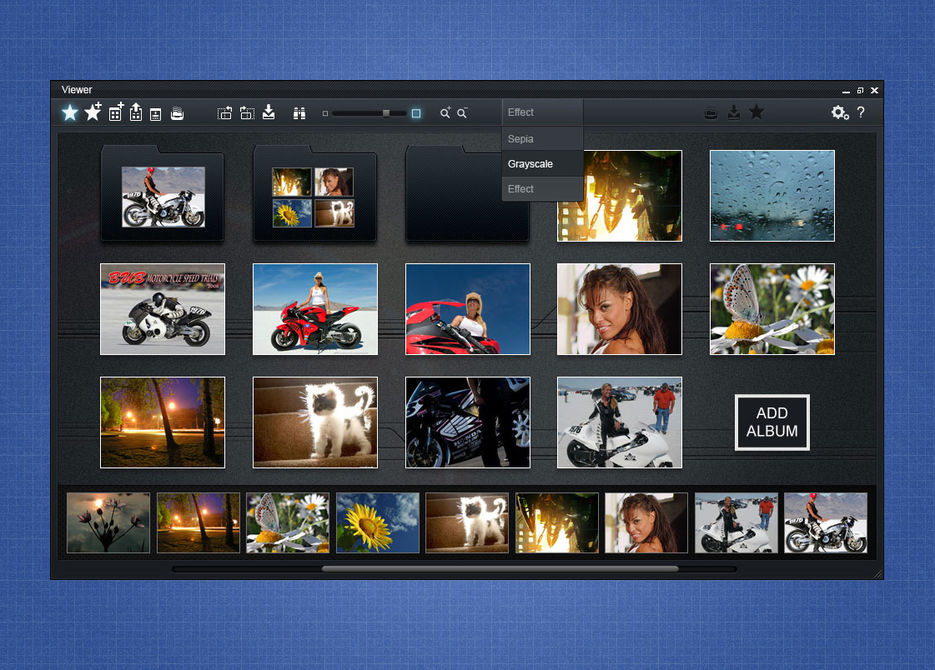Click the new album grid-plus icon
This screenshot has height=670, width=935.
tap(116, 113)
